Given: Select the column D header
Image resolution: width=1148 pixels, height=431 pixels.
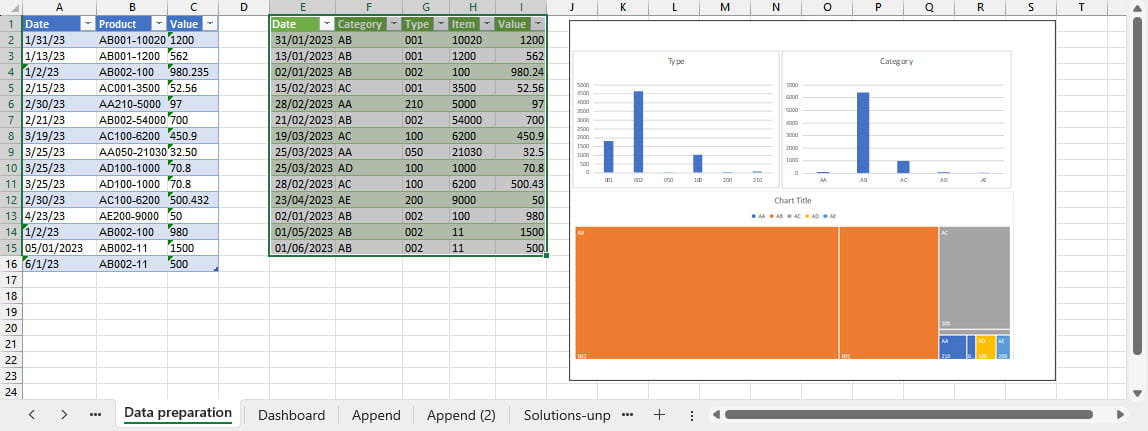Looking at the screenshot, I should tap(244, 7).
